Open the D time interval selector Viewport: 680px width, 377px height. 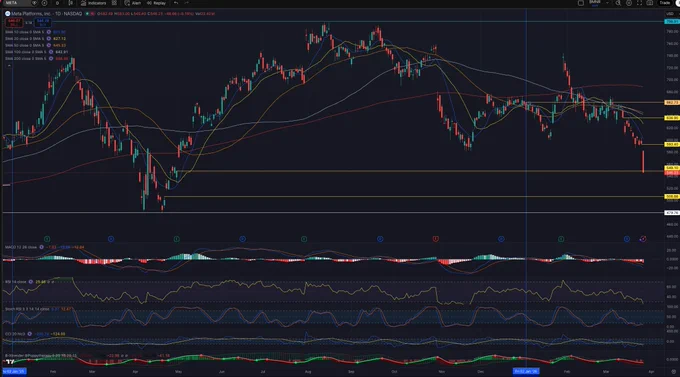click(x=57, y=3)
